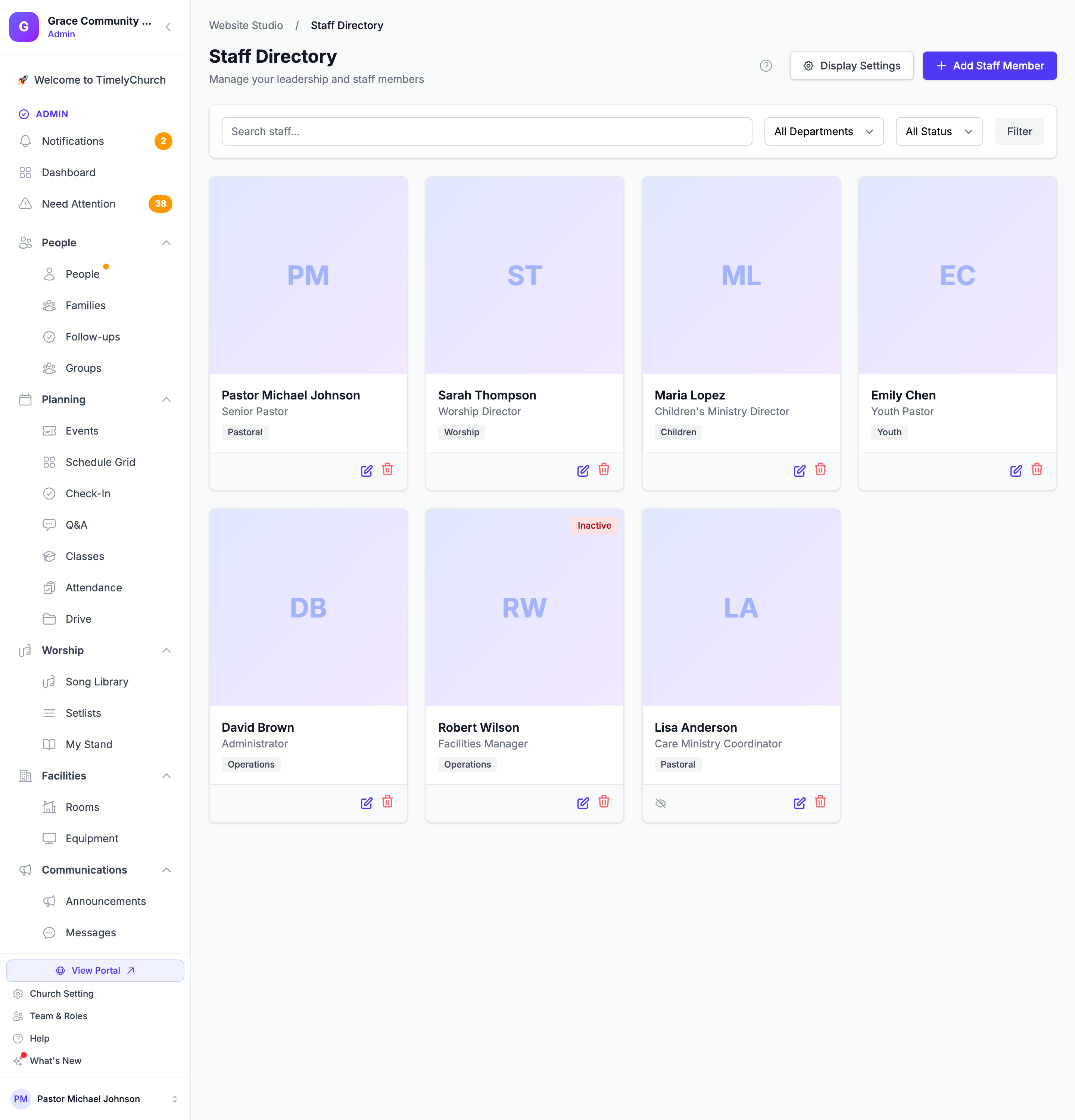
Task: Open user menu for Pastor Michael Johnson
Action: (x=95, y=1098)
